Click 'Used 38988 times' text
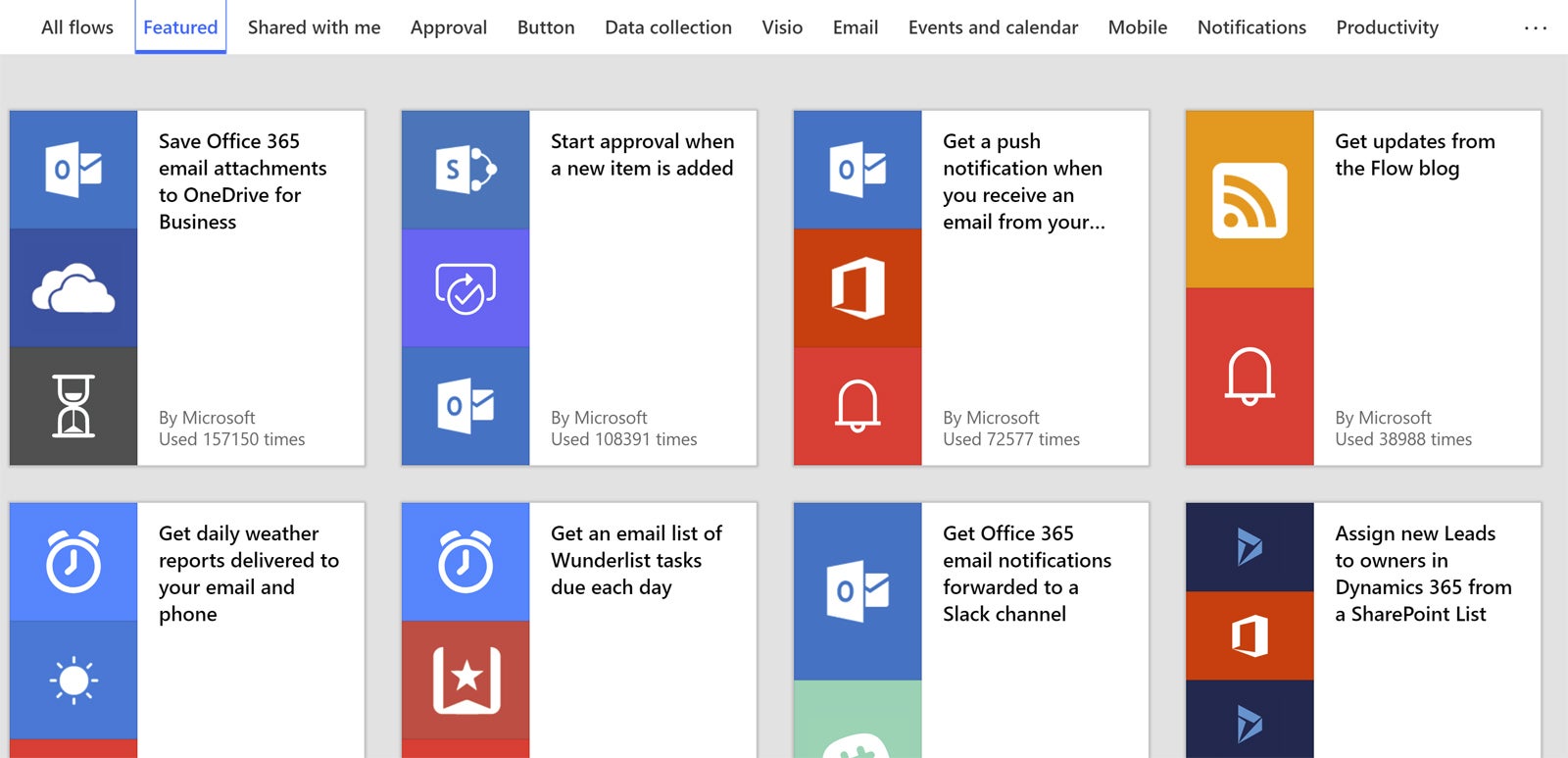Viewport: 1568px width, 758px height. [x=1403, y=439]
